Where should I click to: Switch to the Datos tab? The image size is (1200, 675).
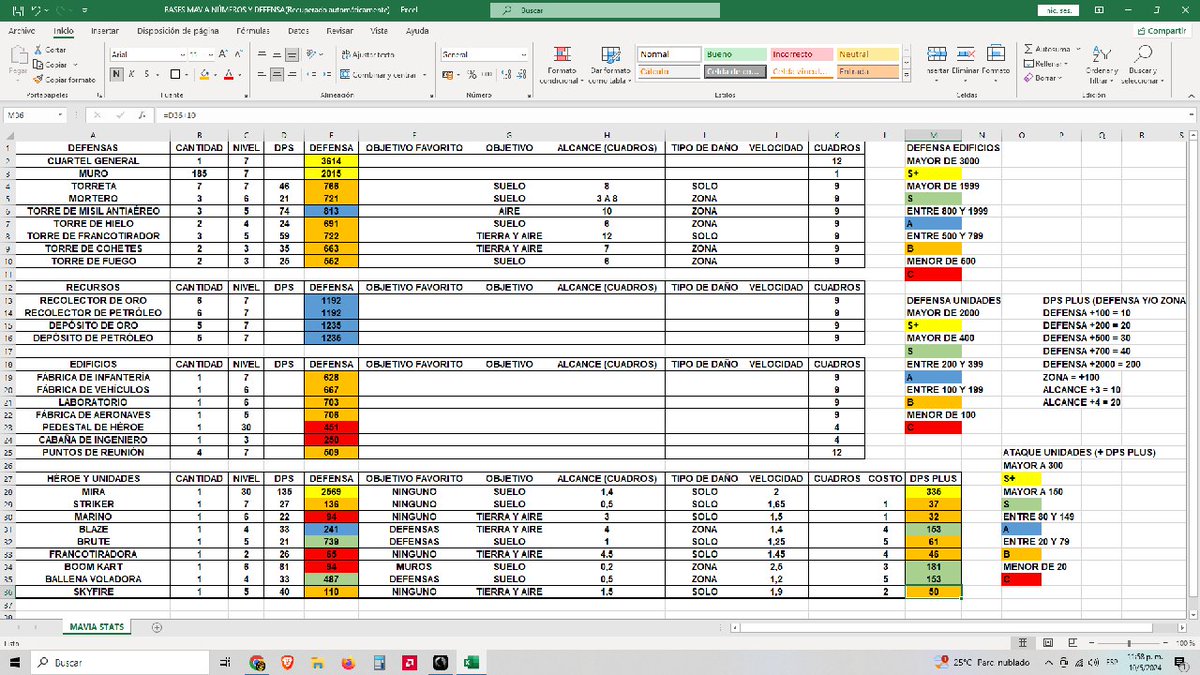click(x=298, y=31)
